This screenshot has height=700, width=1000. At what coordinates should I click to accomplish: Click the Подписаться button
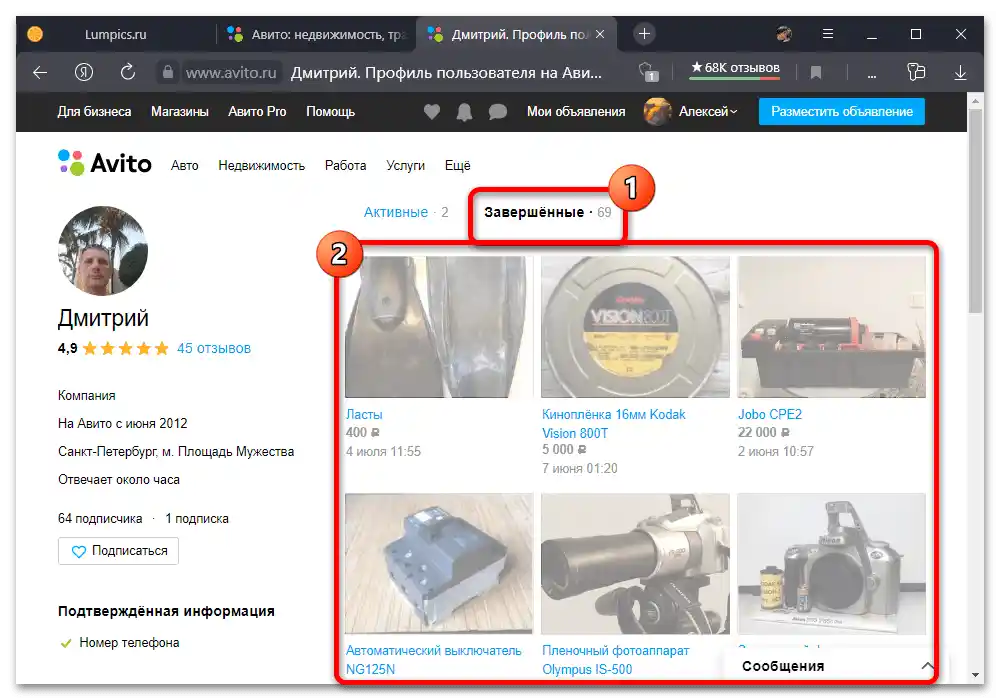[119, 551]
